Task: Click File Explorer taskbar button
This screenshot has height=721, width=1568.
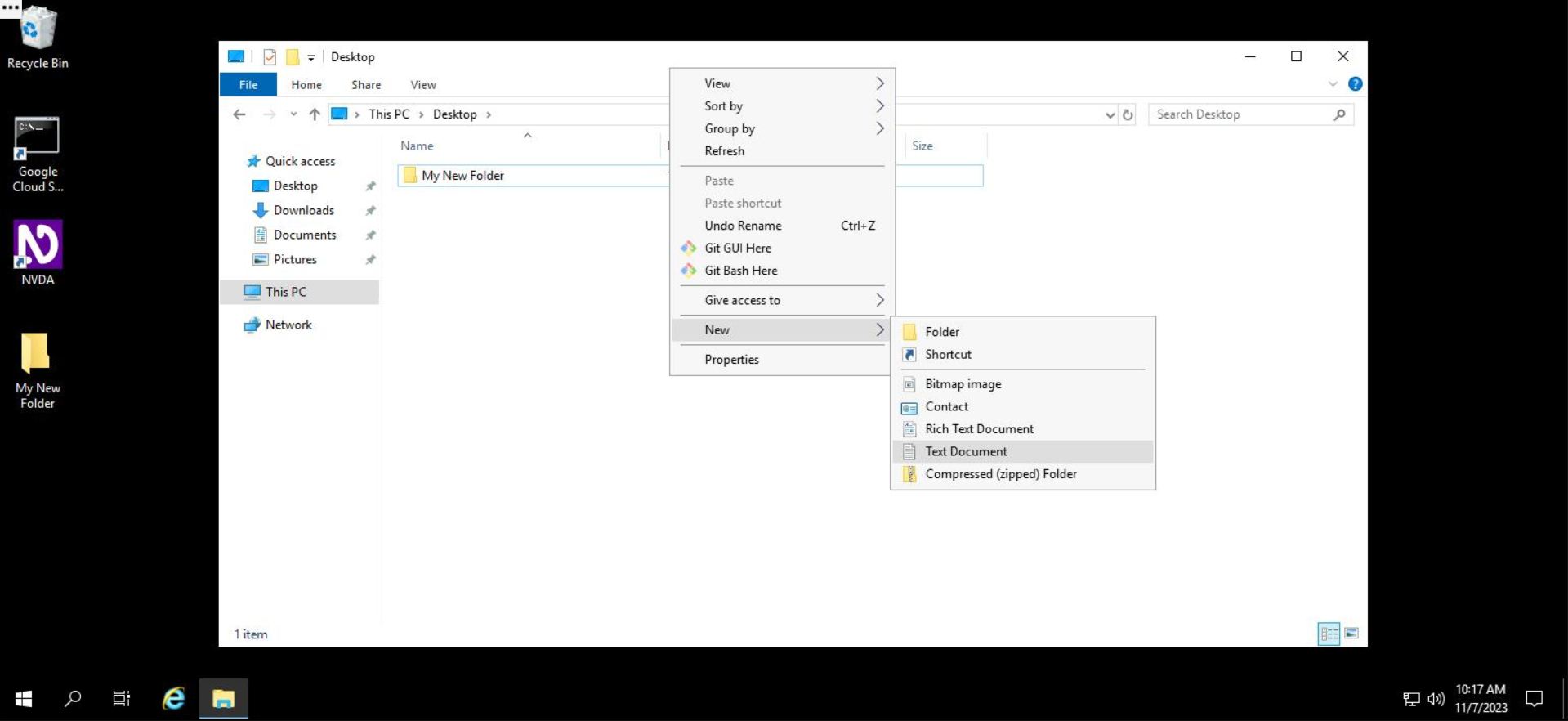Action: (223, 699)
